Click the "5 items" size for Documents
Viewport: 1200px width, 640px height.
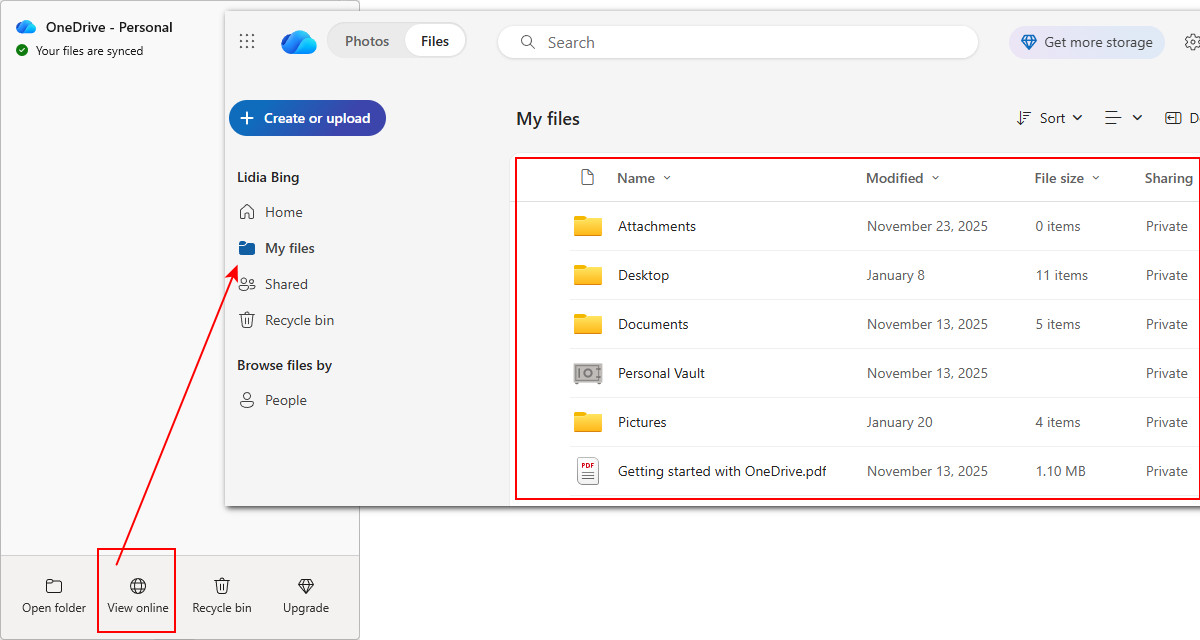coord(1058,324)
